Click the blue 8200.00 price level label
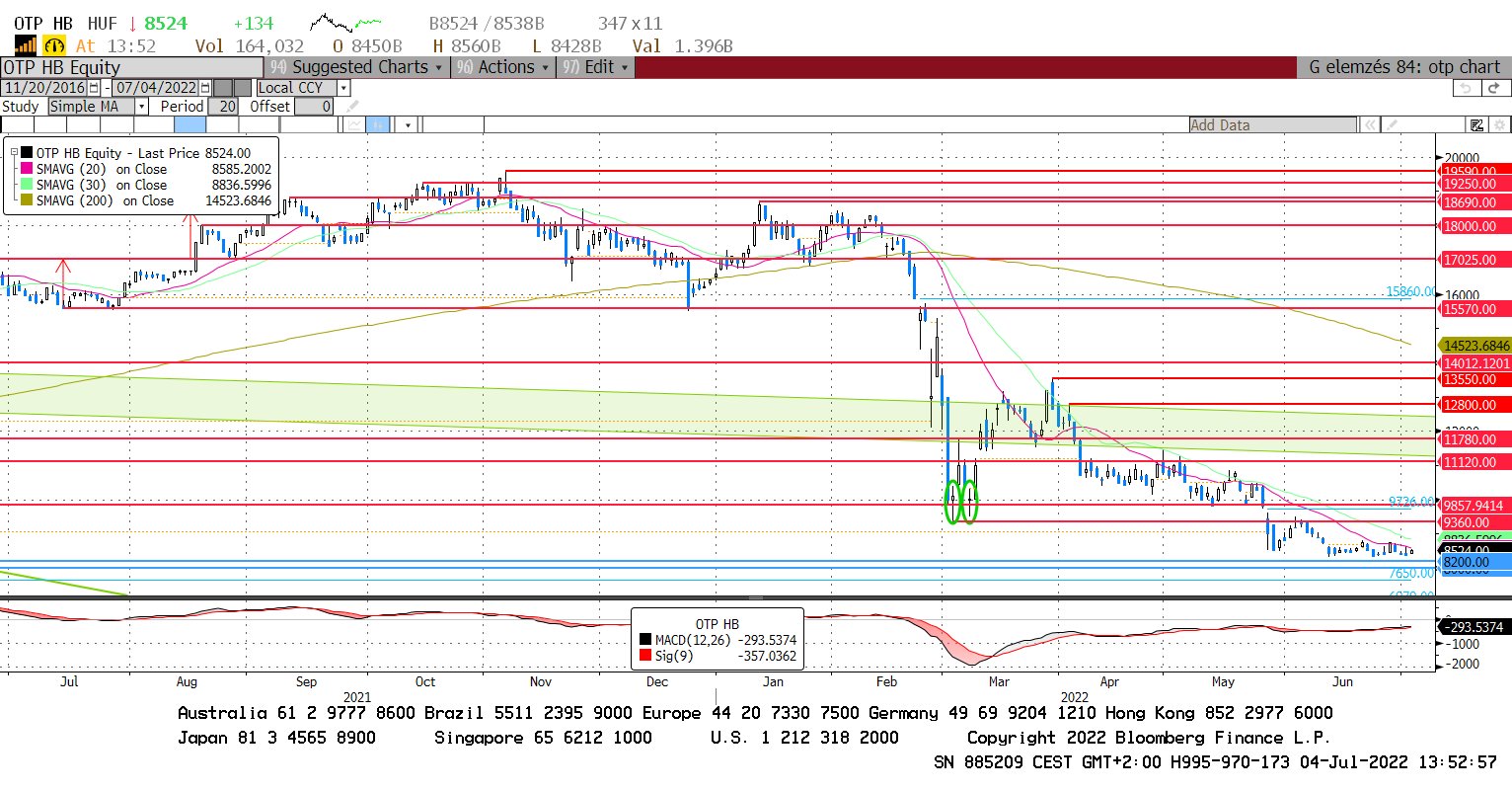Viewport: 1512px width, 791px height. pyautogui.click(x=1475, y=562)
